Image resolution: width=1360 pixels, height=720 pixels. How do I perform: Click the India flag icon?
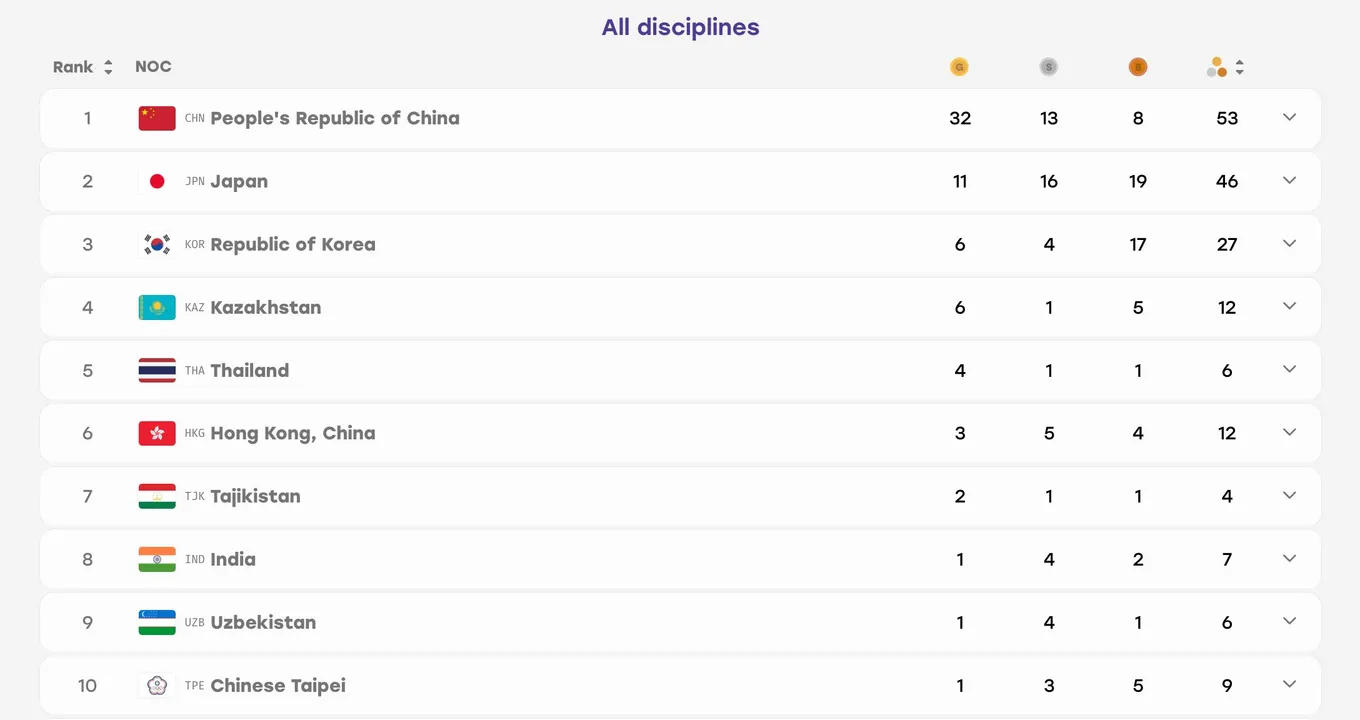click(157, 559)
